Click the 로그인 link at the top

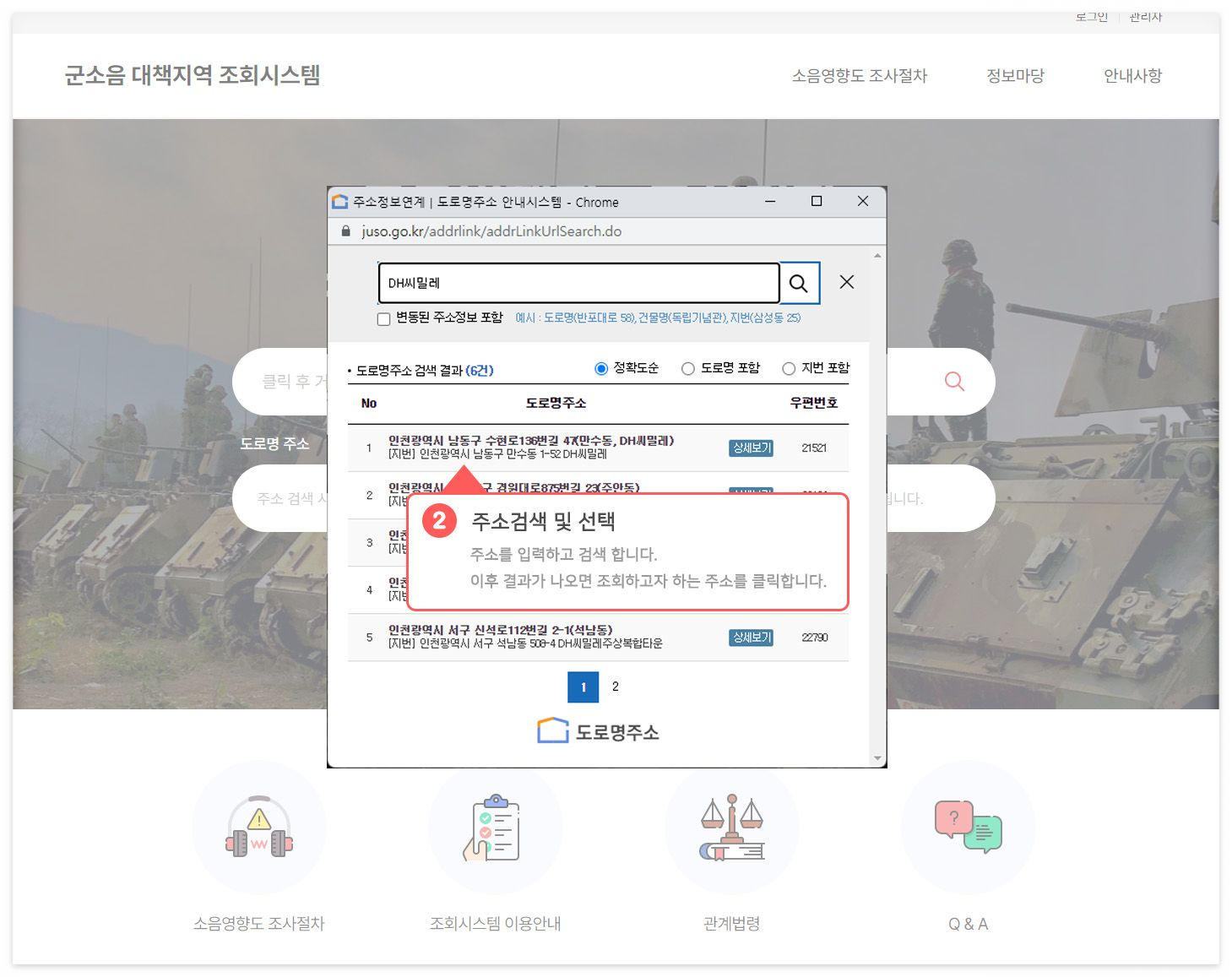coord(1089,15)
